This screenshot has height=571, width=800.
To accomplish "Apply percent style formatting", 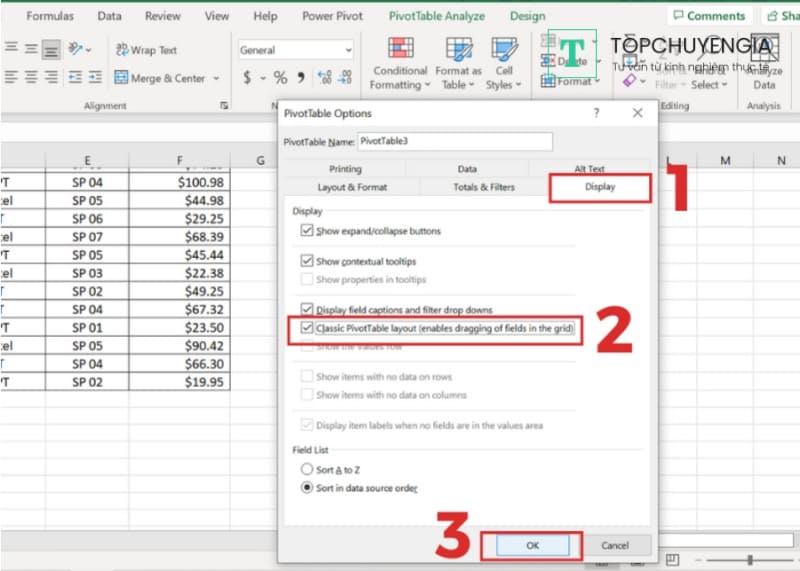I will 280,78.
